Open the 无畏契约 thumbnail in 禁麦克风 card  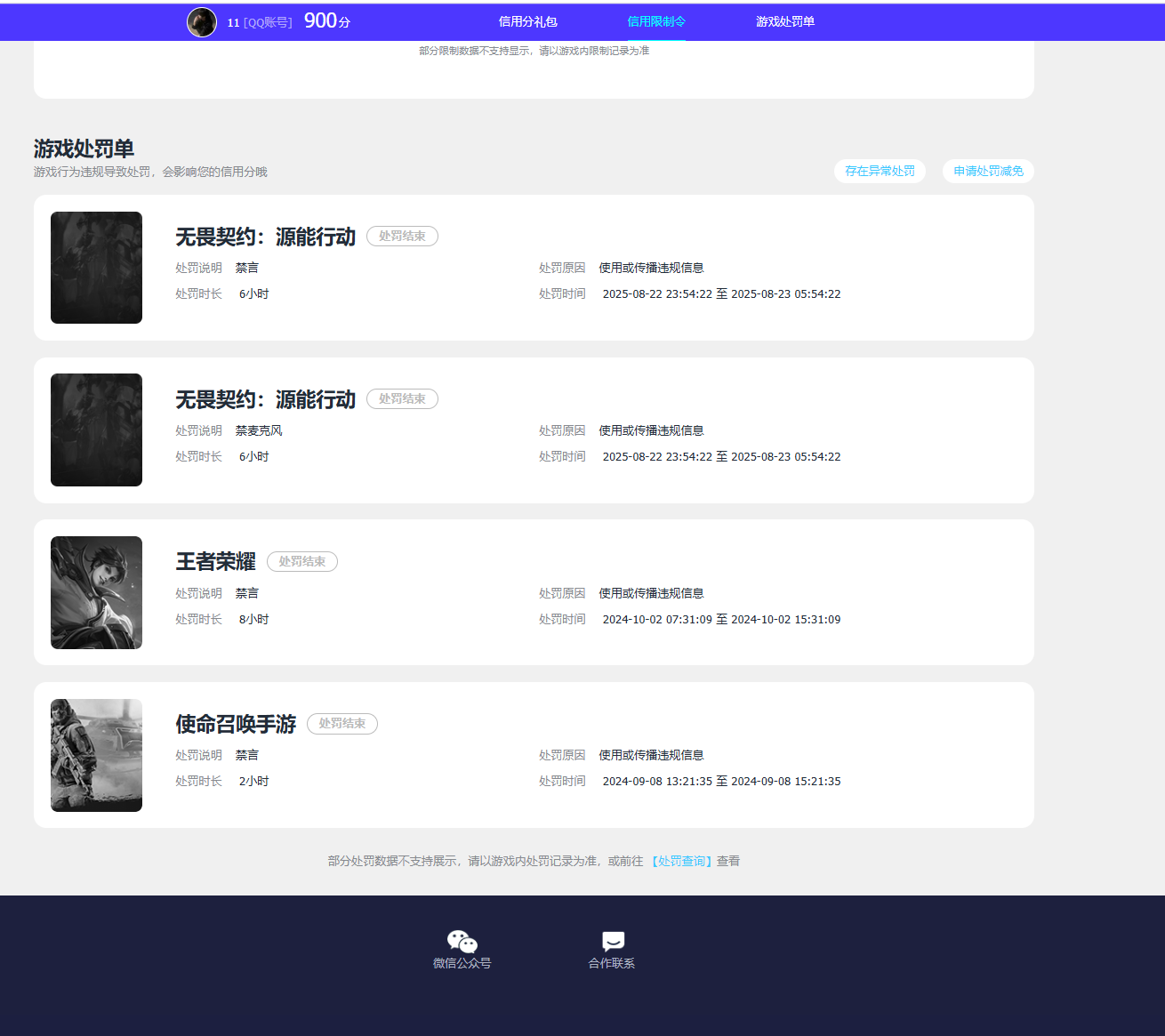click(96, 430)
